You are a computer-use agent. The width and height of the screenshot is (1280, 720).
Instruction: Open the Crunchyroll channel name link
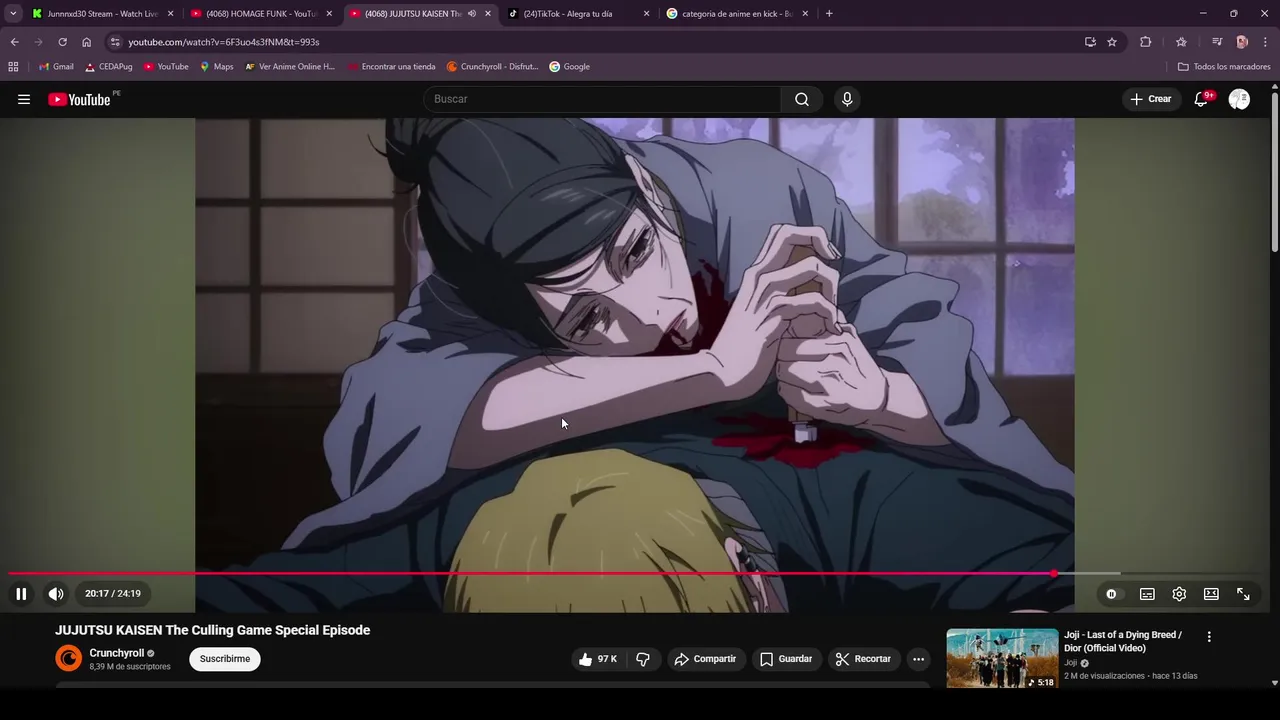117,653
